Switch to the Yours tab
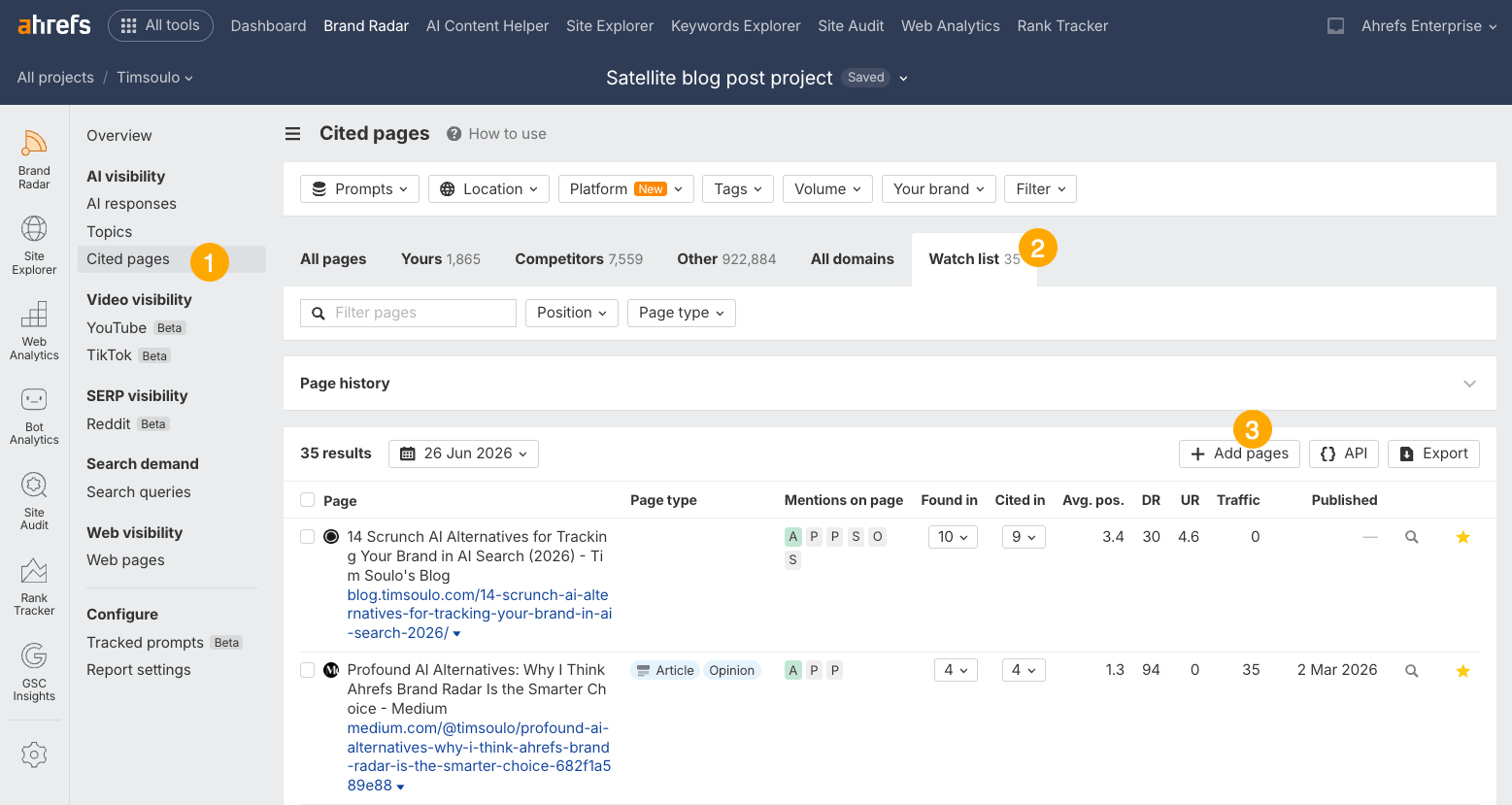 (441, 259)
